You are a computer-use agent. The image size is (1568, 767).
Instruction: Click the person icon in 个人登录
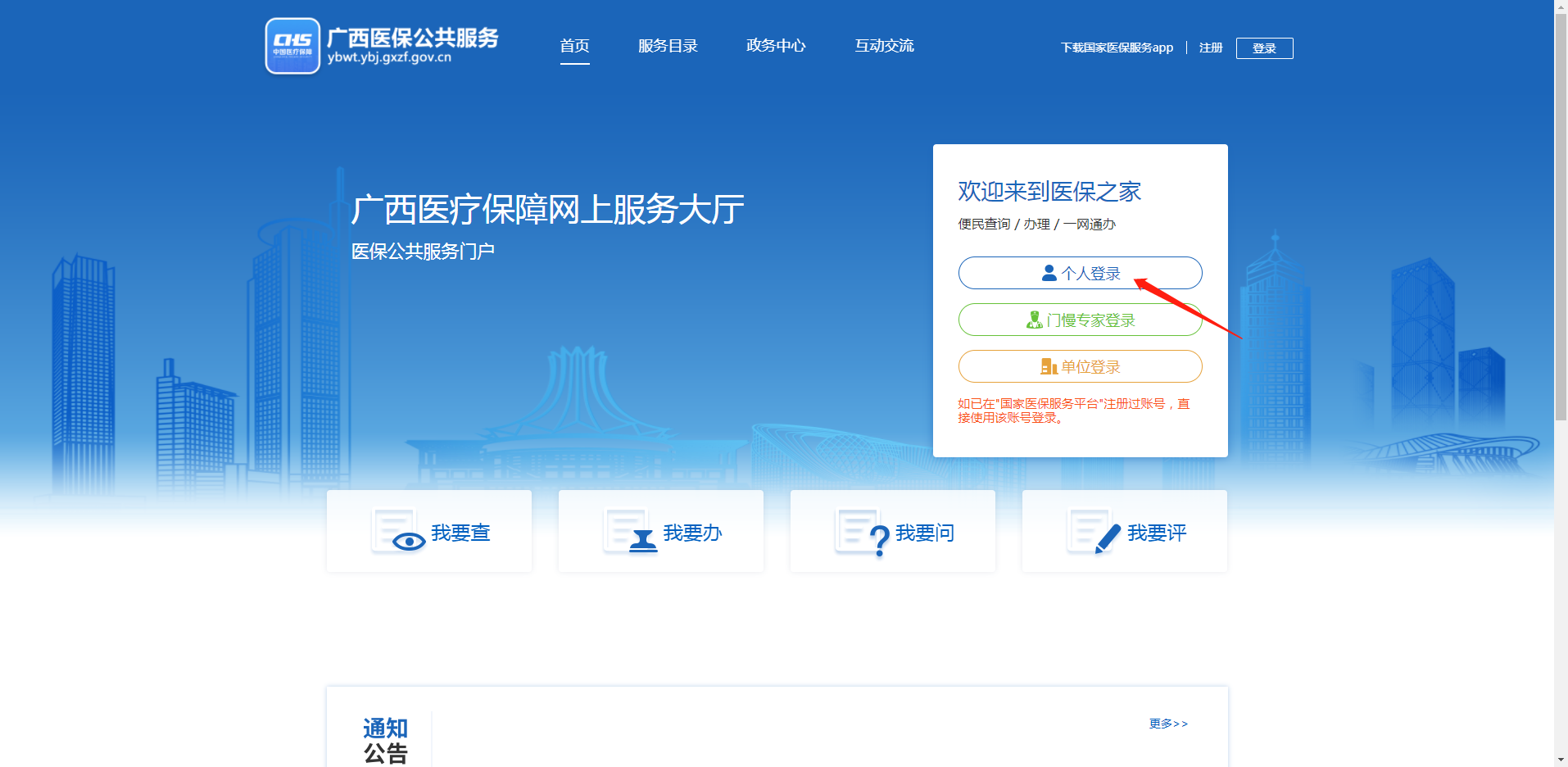pyautogui.click(x=1049, y=273)
